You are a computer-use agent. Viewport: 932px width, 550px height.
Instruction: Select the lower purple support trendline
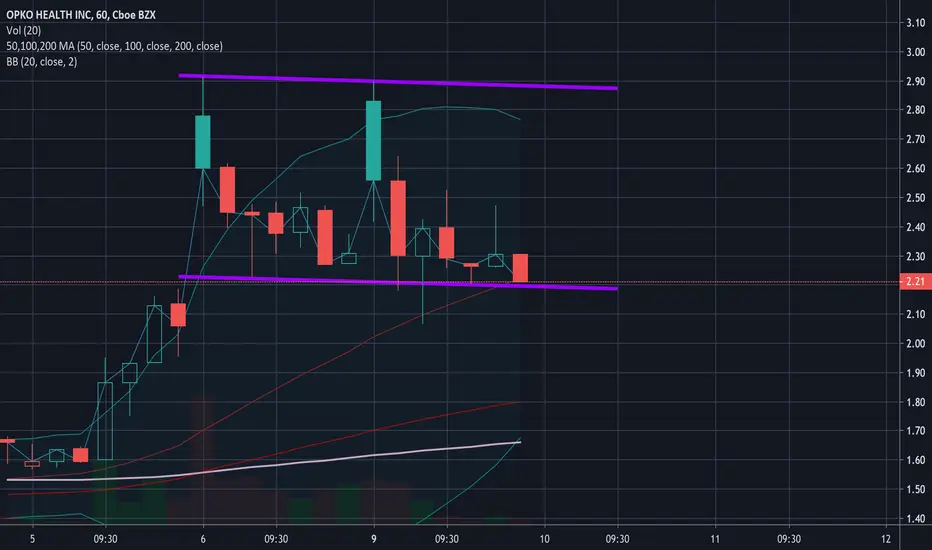coord(398,282)
